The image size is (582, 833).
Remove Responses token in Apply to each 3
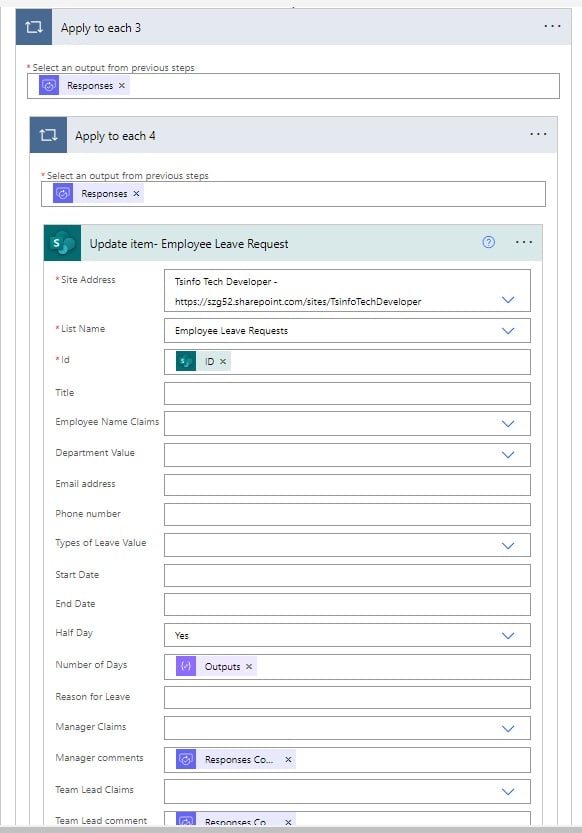coord(122,86)
